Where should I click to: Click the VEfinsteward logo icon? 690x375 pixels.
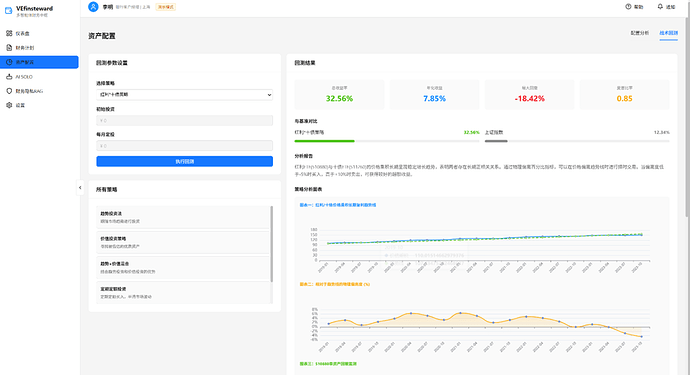tap(8, 11)
